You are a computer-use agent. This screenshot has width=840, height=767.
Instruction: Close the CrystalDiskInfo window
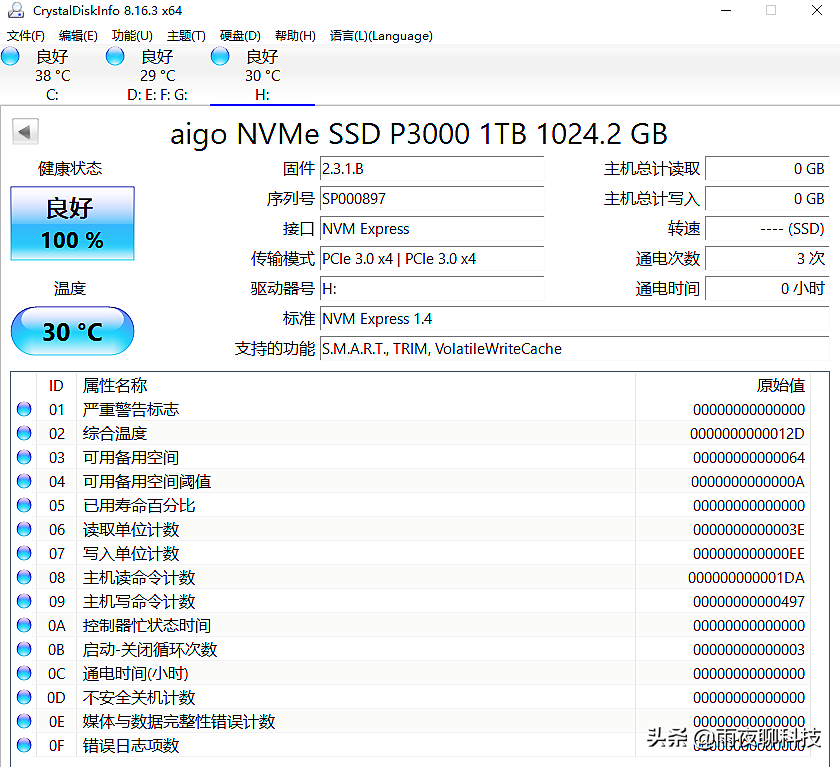click(x=817, y=10)
